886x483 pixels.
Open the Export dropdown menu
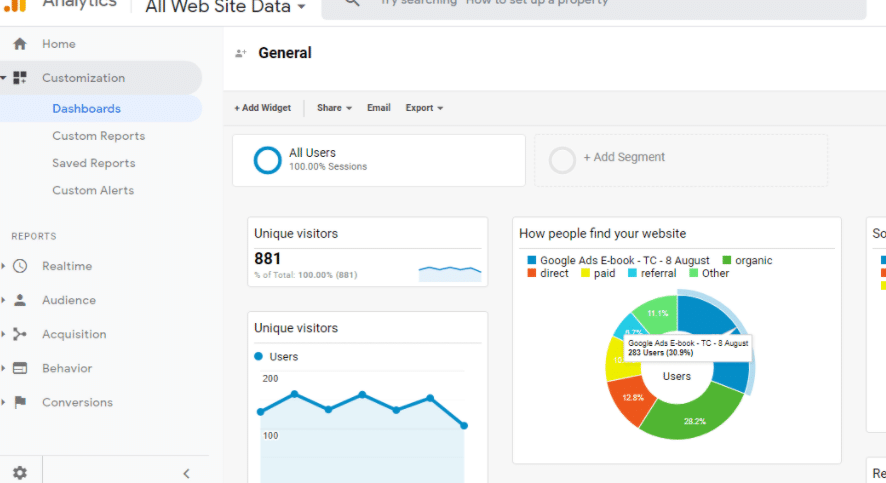[x=424, y=108]
